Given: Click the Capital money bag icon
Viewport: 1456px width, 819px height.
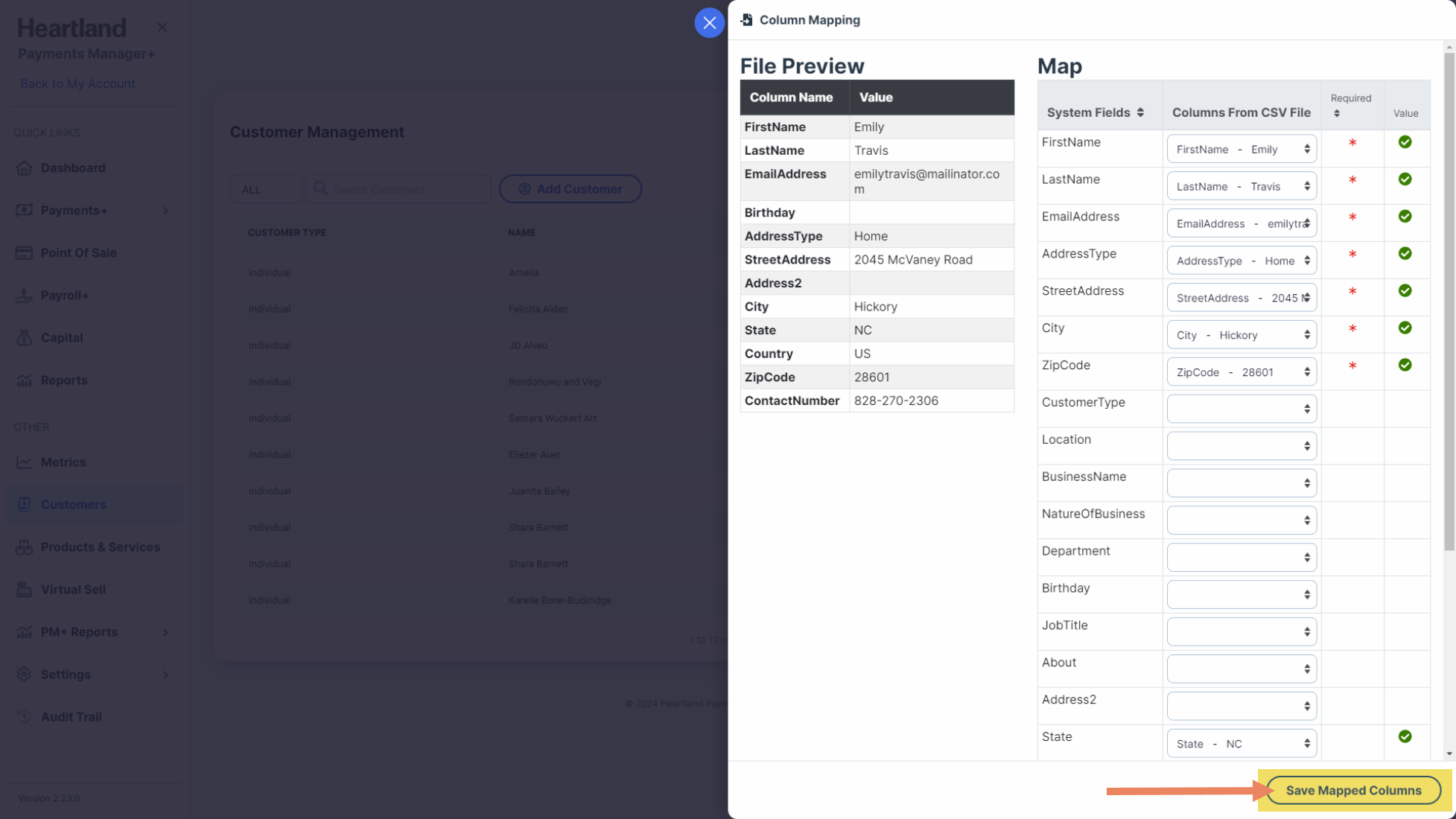Looking at the screenshot, I should click(x=24, y=338).
